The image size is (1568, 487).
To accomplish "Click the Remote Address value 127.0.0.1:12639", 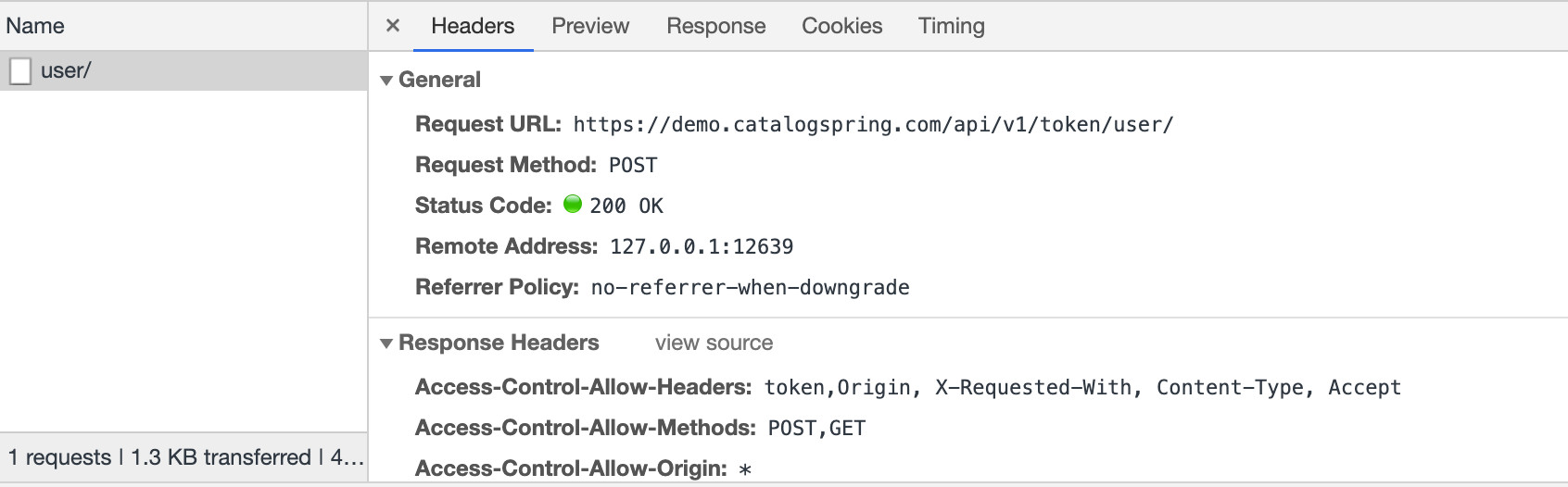I will (x=702, y=246).
